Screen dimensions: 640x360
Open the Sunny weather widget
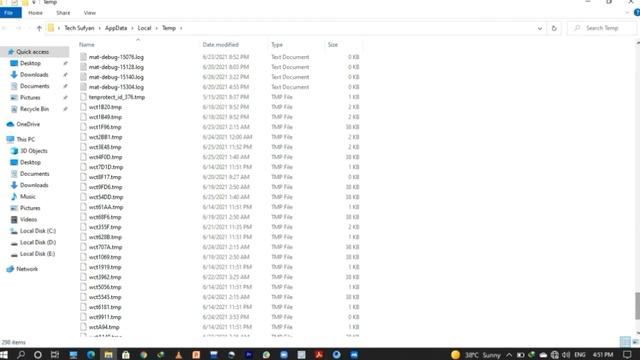point(476,355)
